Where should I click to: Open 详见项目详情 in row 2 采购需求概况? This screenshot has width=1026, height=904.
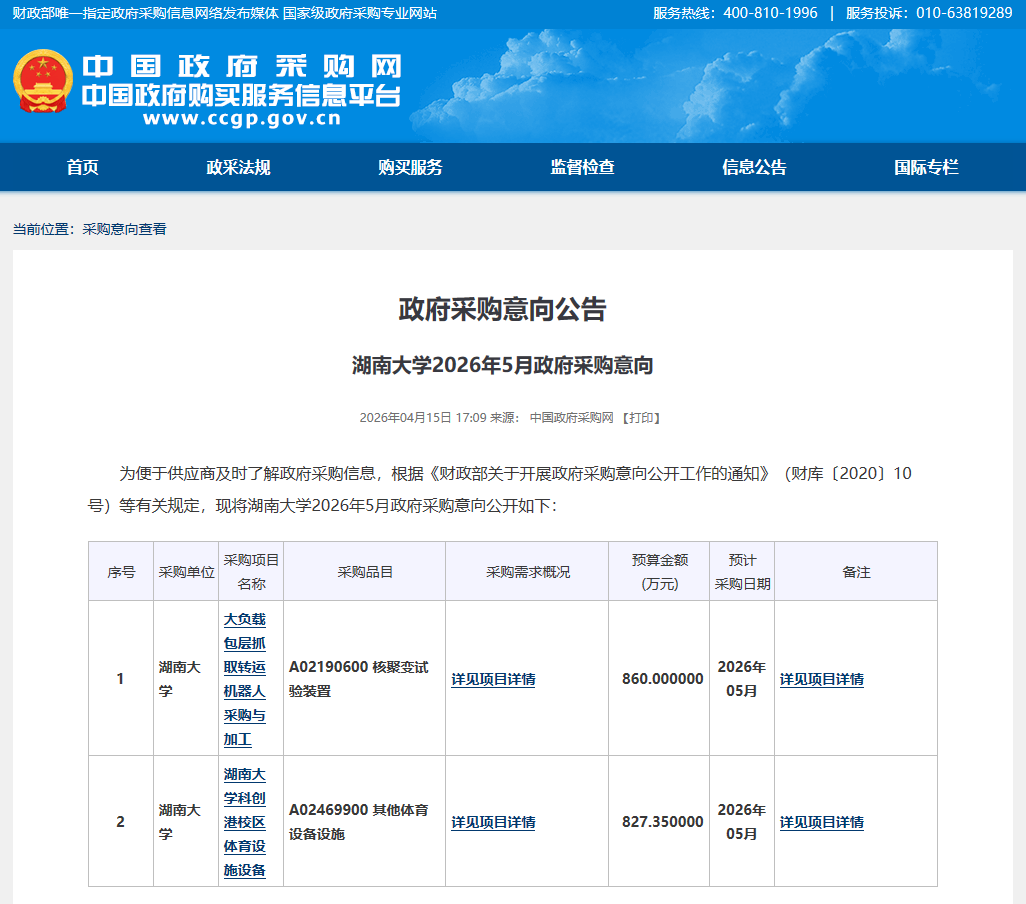(x=493, y=822)
